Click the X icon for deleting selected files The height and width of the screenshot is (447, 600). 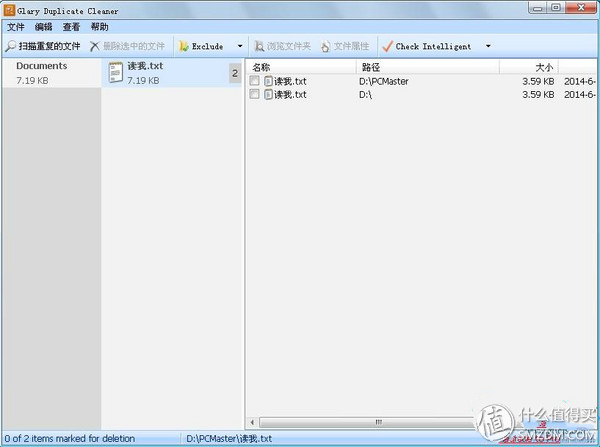(x=95, y=46)
